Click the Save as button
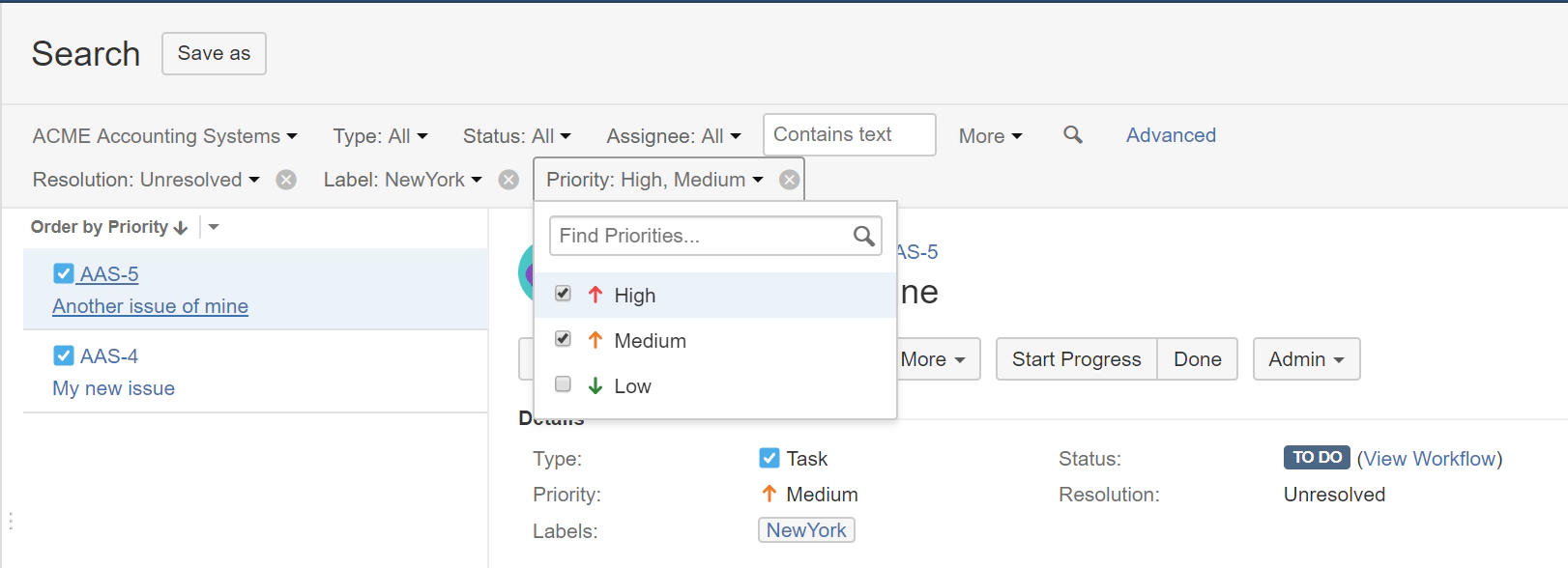 pyautogui.click(x=214, y=54)
